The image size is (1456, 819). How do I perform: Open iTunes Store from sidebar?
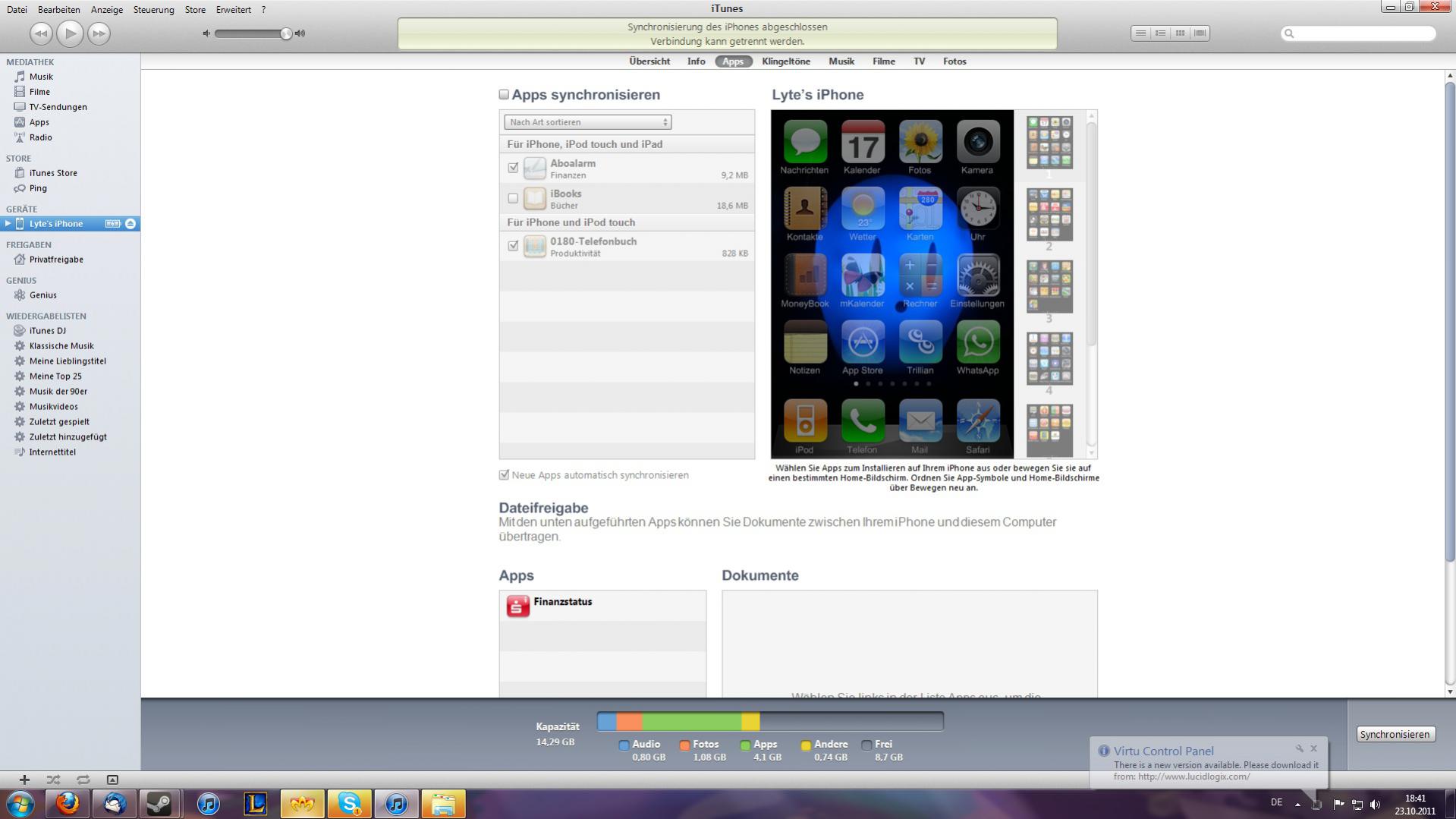point(53,173)
